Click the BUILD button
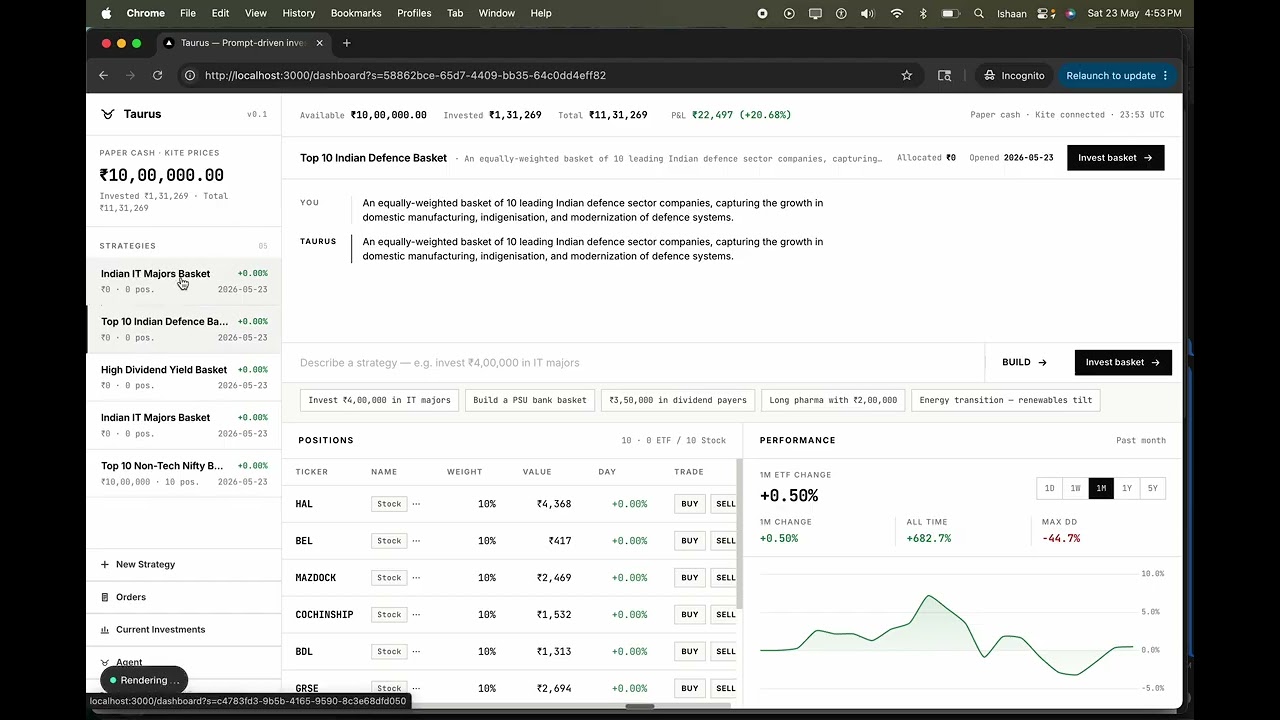 pyautogui.click(x=1024, y=363)
